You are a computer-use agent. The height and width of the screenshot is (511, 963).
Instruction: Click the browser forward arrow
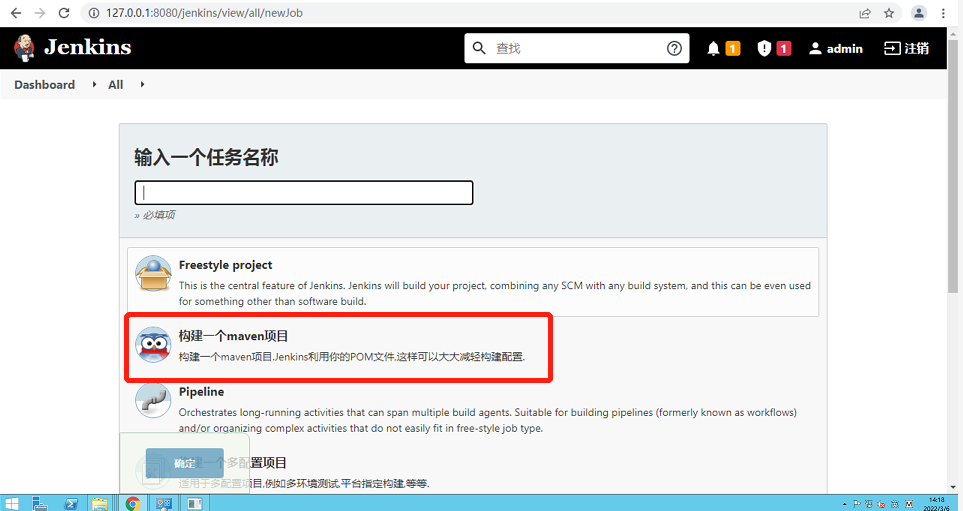click(x=40, y=13)
